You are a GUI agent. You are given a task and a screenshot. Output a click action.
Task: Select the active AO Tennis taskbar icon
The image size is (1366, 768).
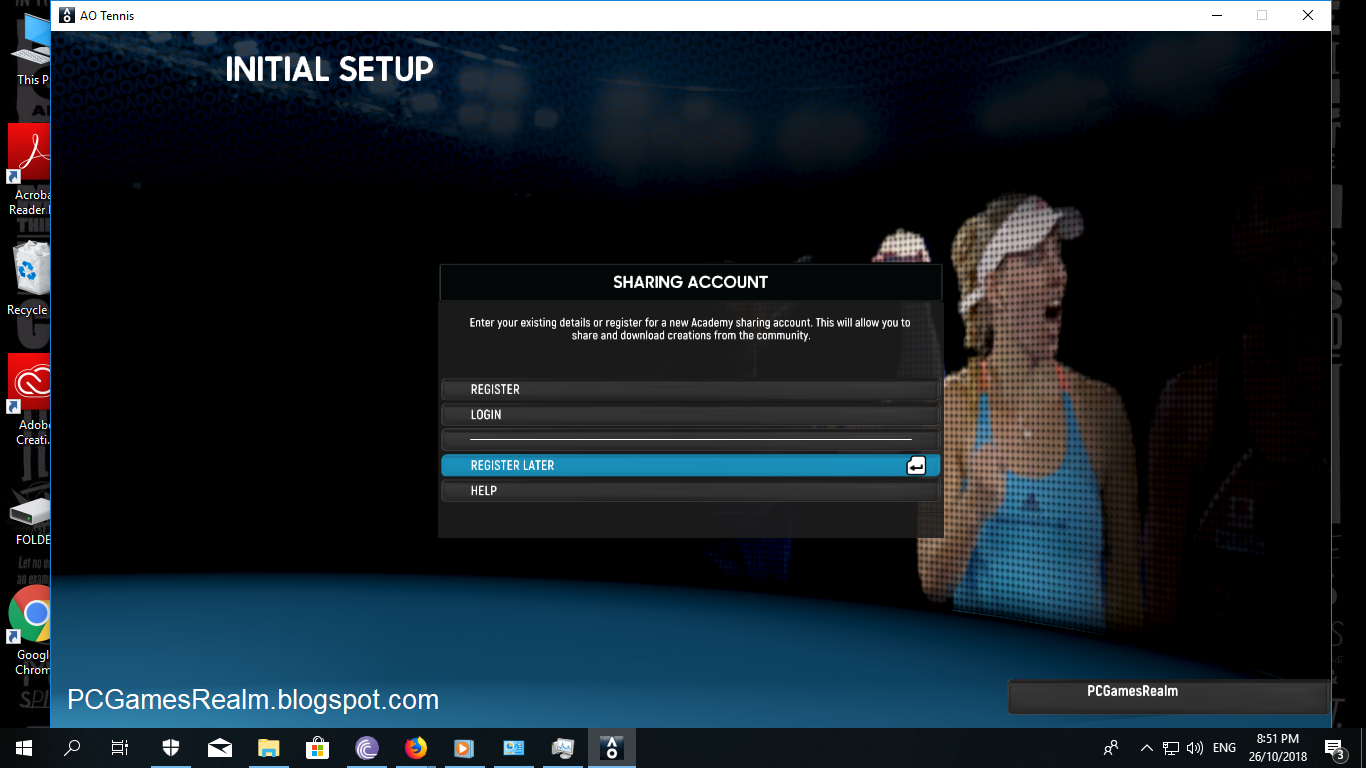pyautogui.click(x=611, y=747)
